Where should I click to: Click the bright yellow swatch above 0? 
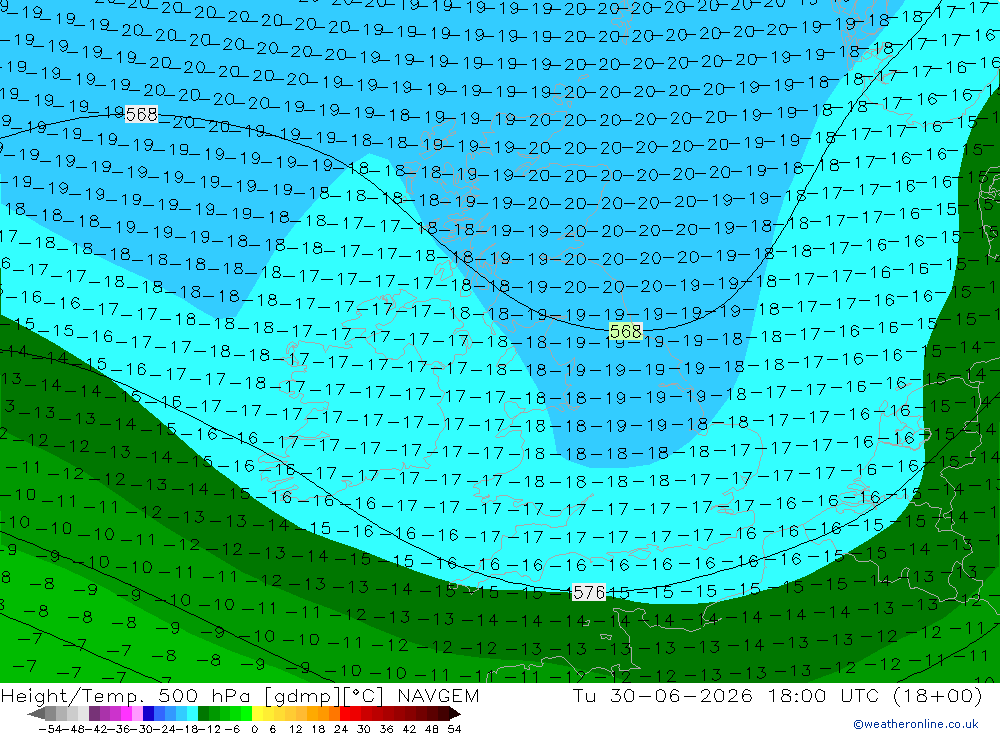(x=258, y=714)
